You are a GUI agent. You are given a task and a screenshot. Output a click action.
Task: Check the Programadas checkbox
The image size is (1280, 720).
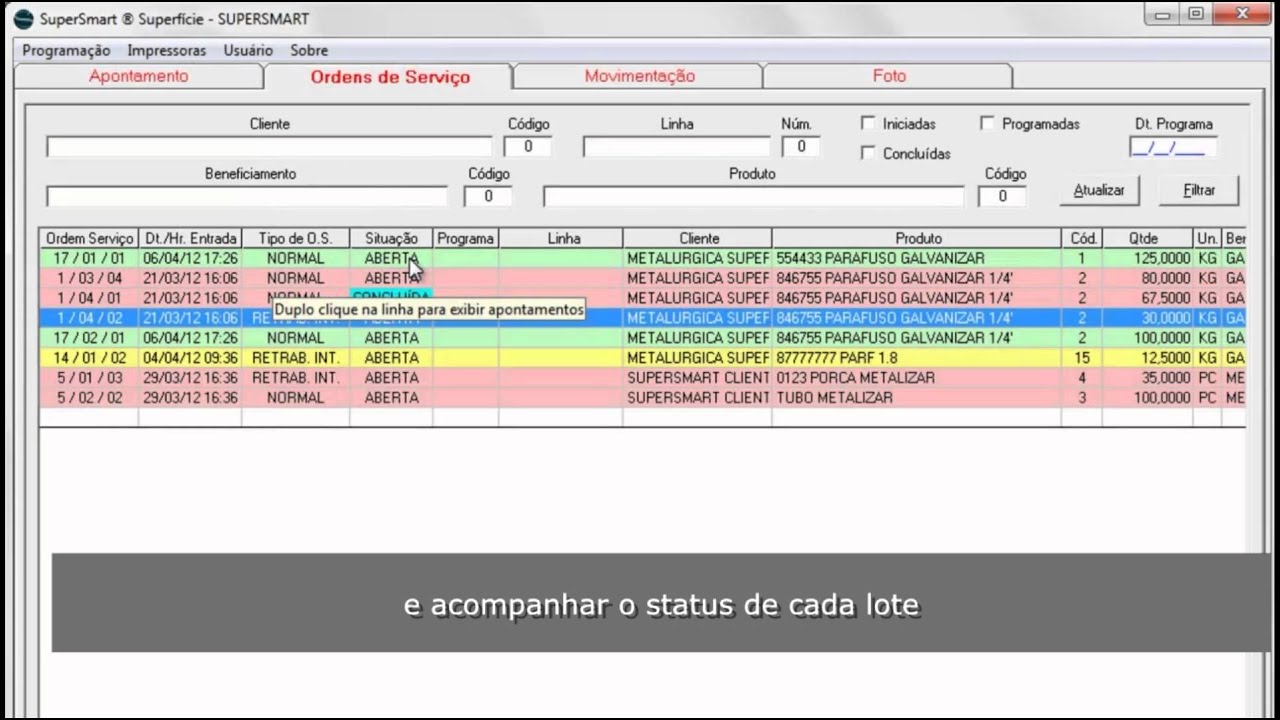[987, 123]
